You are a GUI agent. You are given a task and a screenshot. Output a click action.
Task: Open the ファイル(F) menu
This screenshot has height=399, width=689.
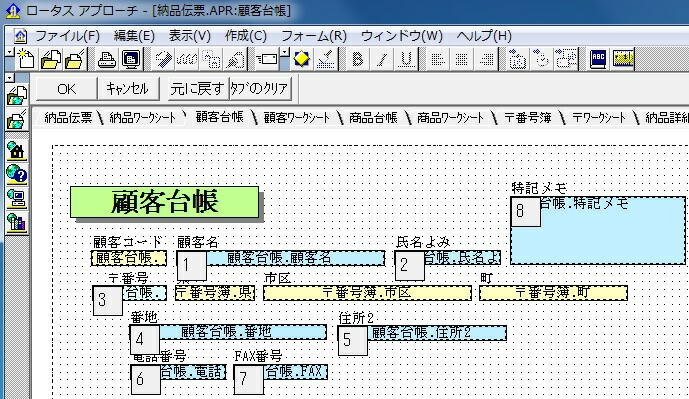coord(67,36)
